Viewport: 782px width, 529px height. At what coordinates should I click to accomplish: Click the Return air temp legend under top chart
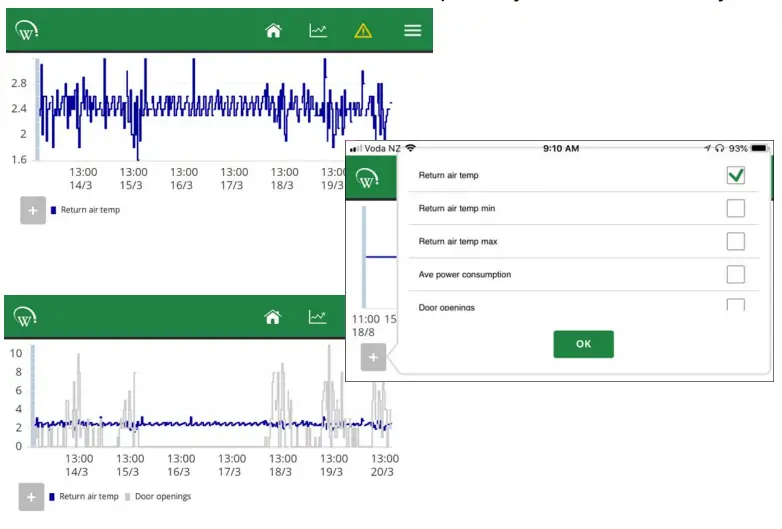click(x=86, y=210)
